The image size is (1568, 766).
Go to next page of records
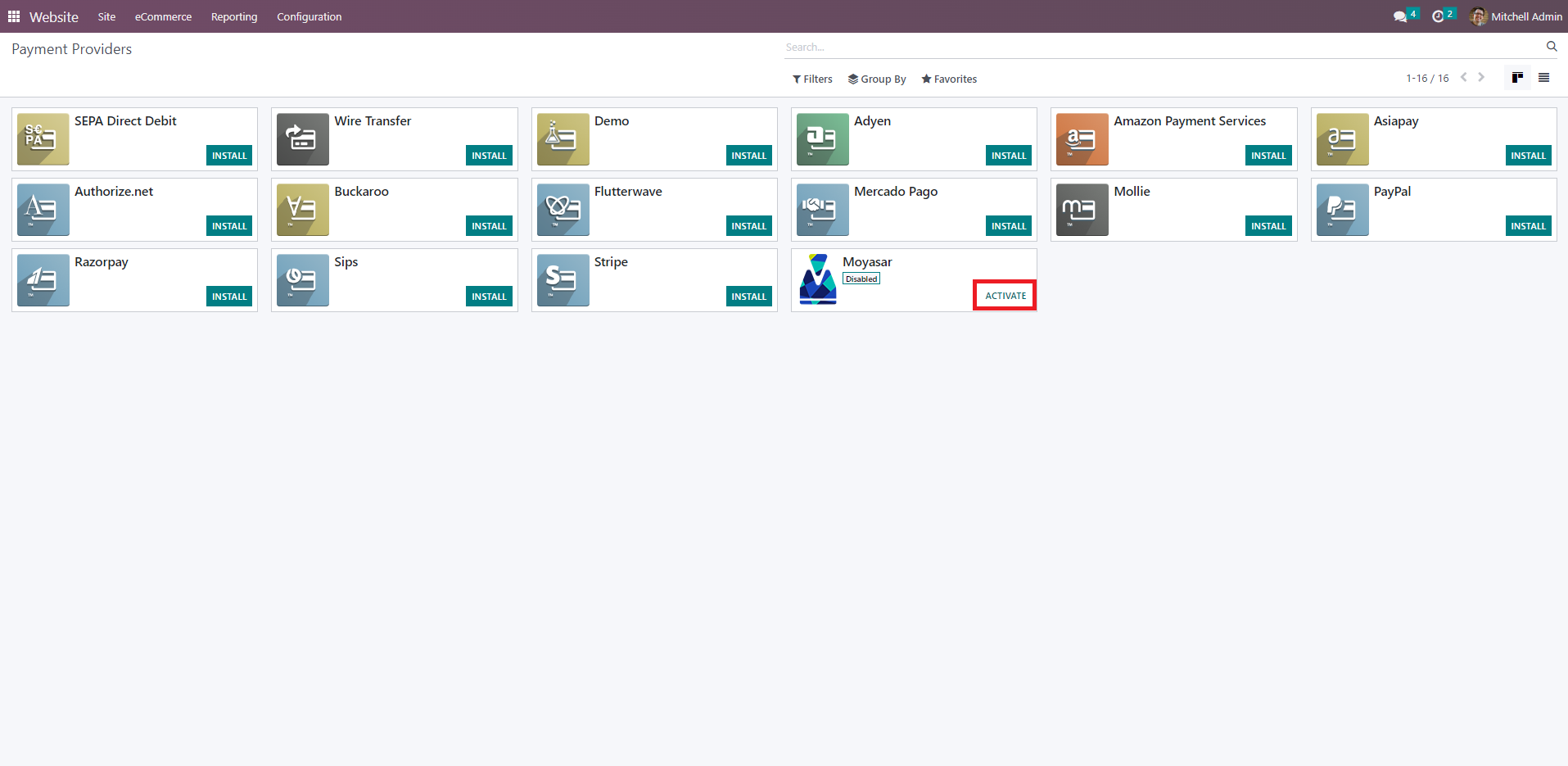coord(1481,78)
